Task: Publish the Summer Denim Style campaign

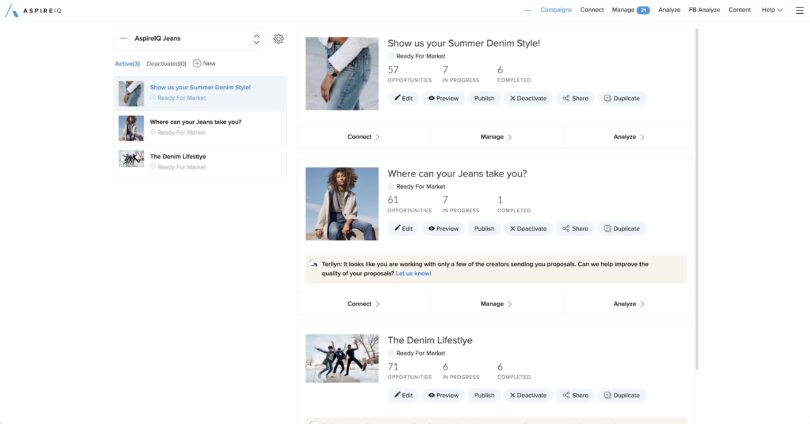Action: [x=484, y=98]
